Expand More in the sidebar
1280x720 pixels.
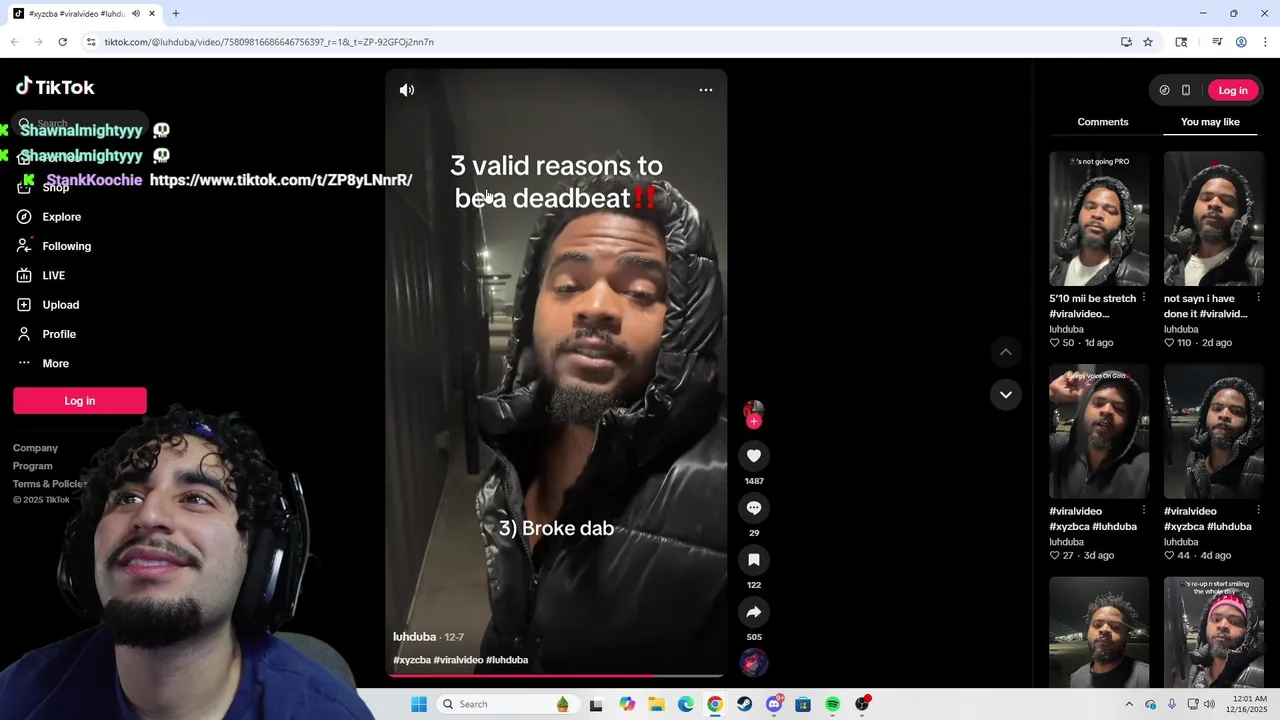(55, 364)
